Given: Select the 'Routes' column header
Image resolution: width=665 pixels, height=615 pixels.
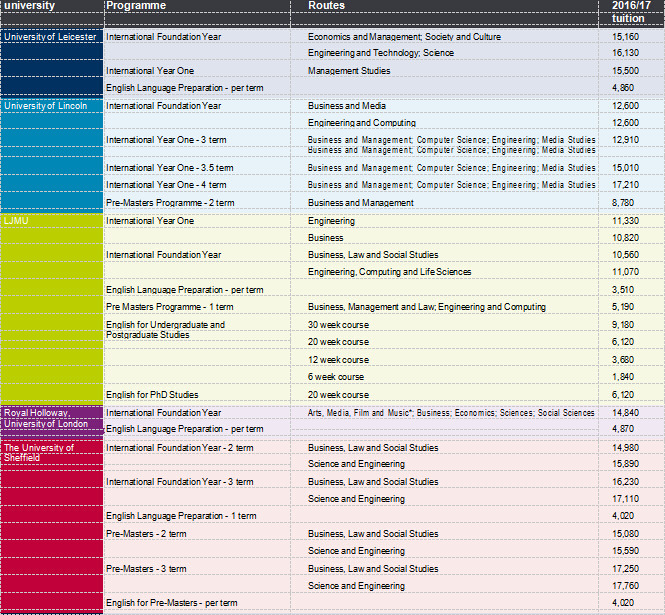Looking at the screenshot, I should click(x=326, y=6).
